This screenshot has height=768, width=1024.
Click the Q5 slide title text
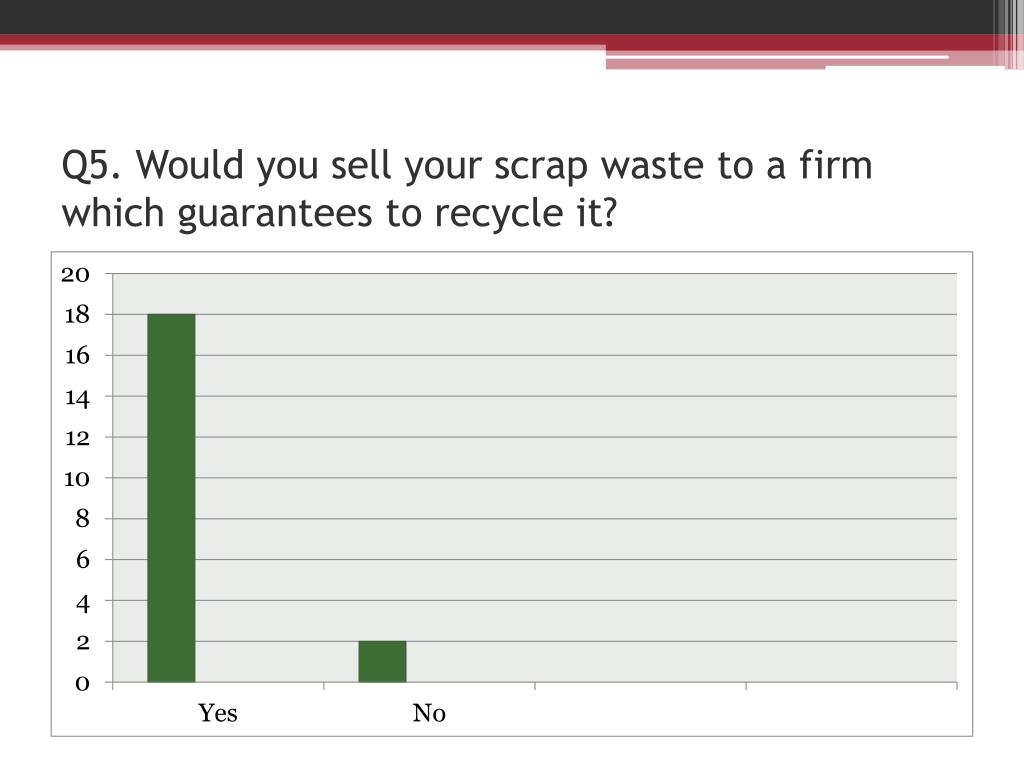[x=467, y=189]
